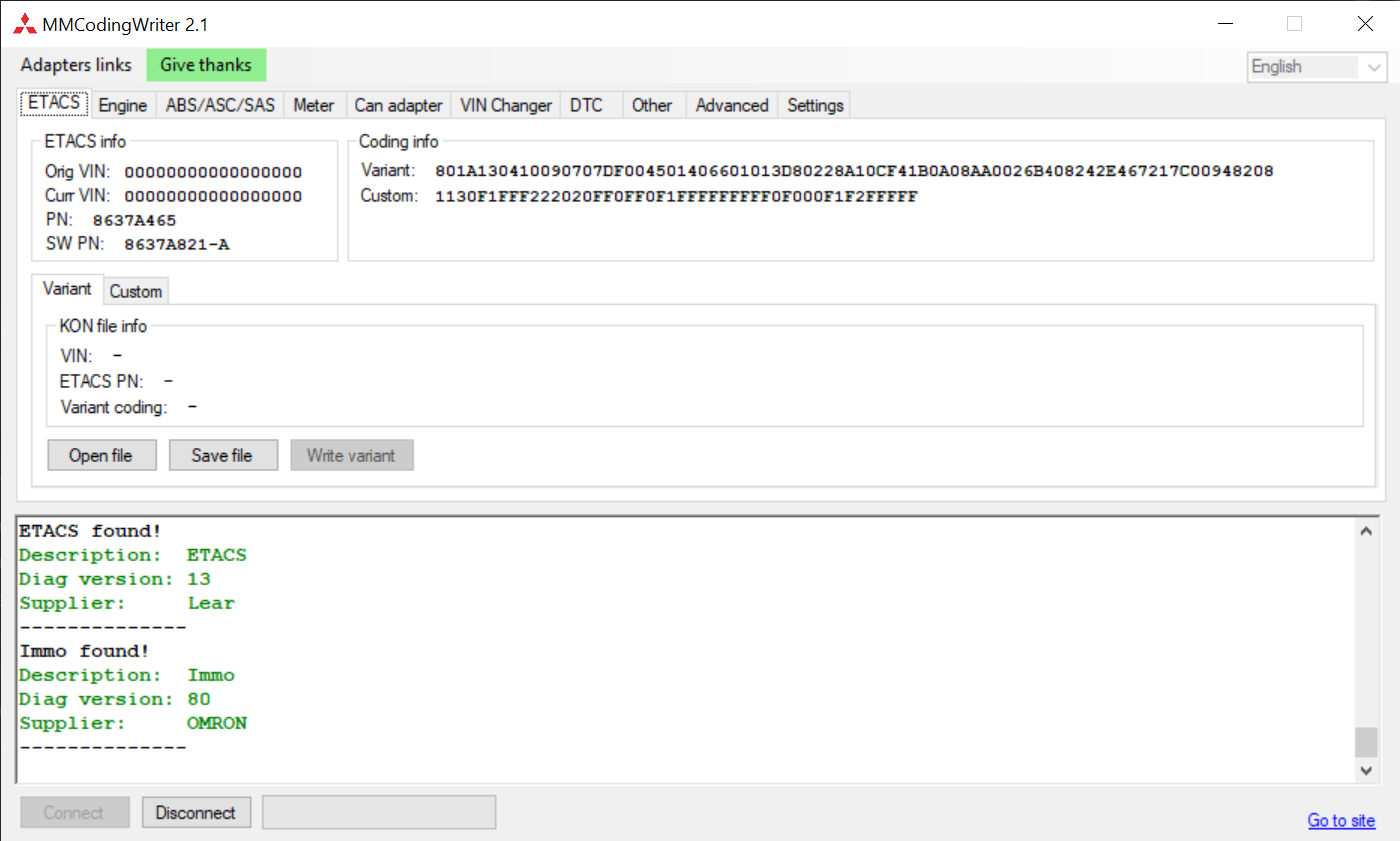1400x841 pixels.
Task: Open the Can adapter tab
Action: pos(398,105)
